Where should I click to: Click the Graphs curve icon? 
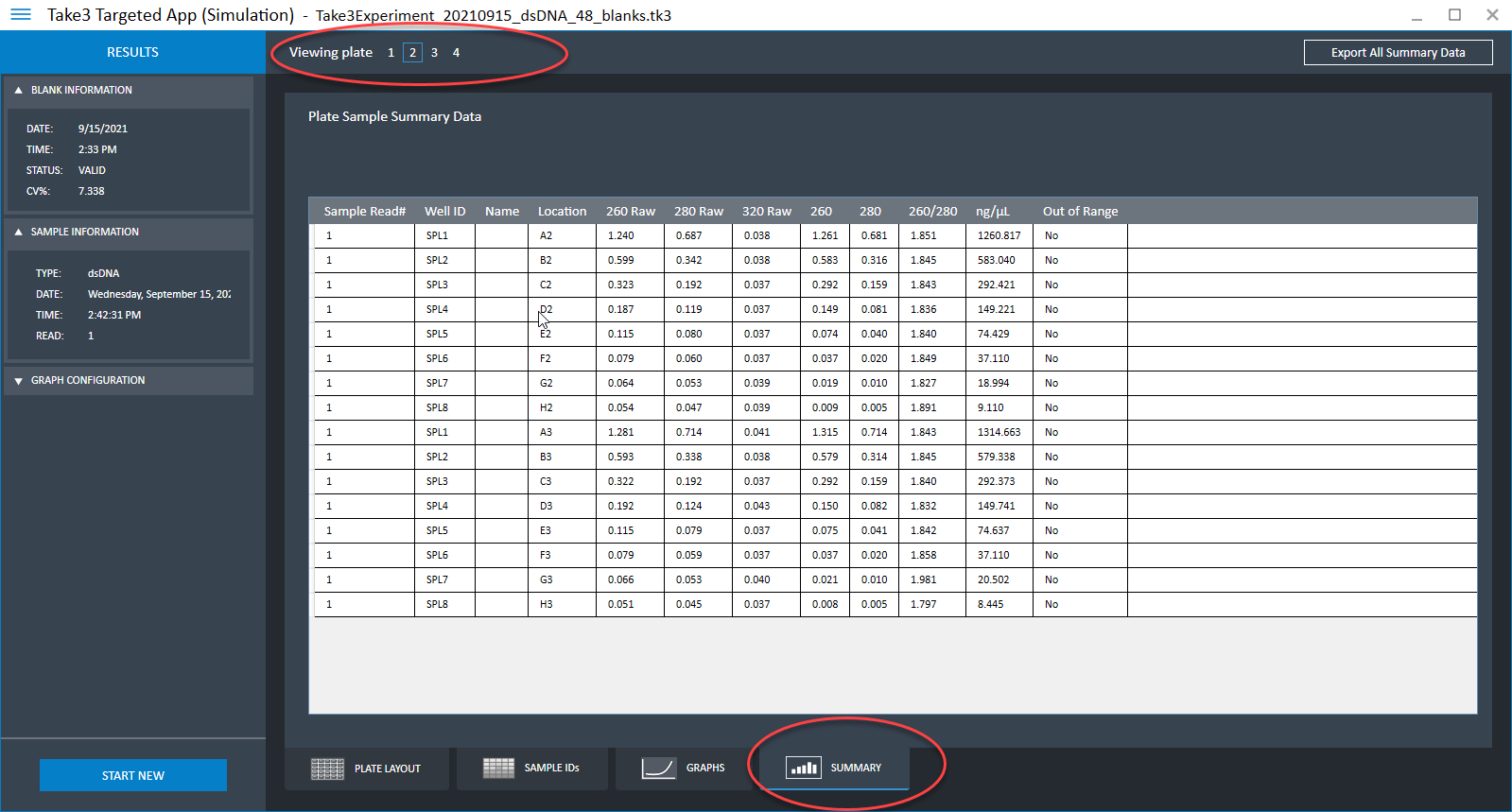(658, 768)
